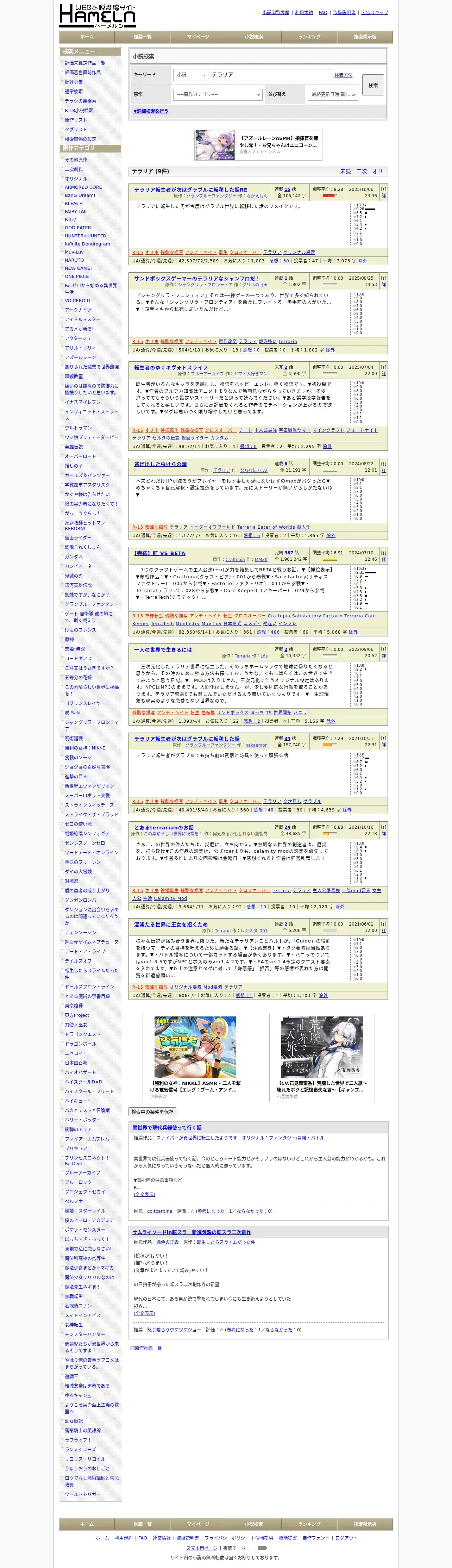
Task: Open スマホ用ページ link in footer
Action: click(202, 1548)
